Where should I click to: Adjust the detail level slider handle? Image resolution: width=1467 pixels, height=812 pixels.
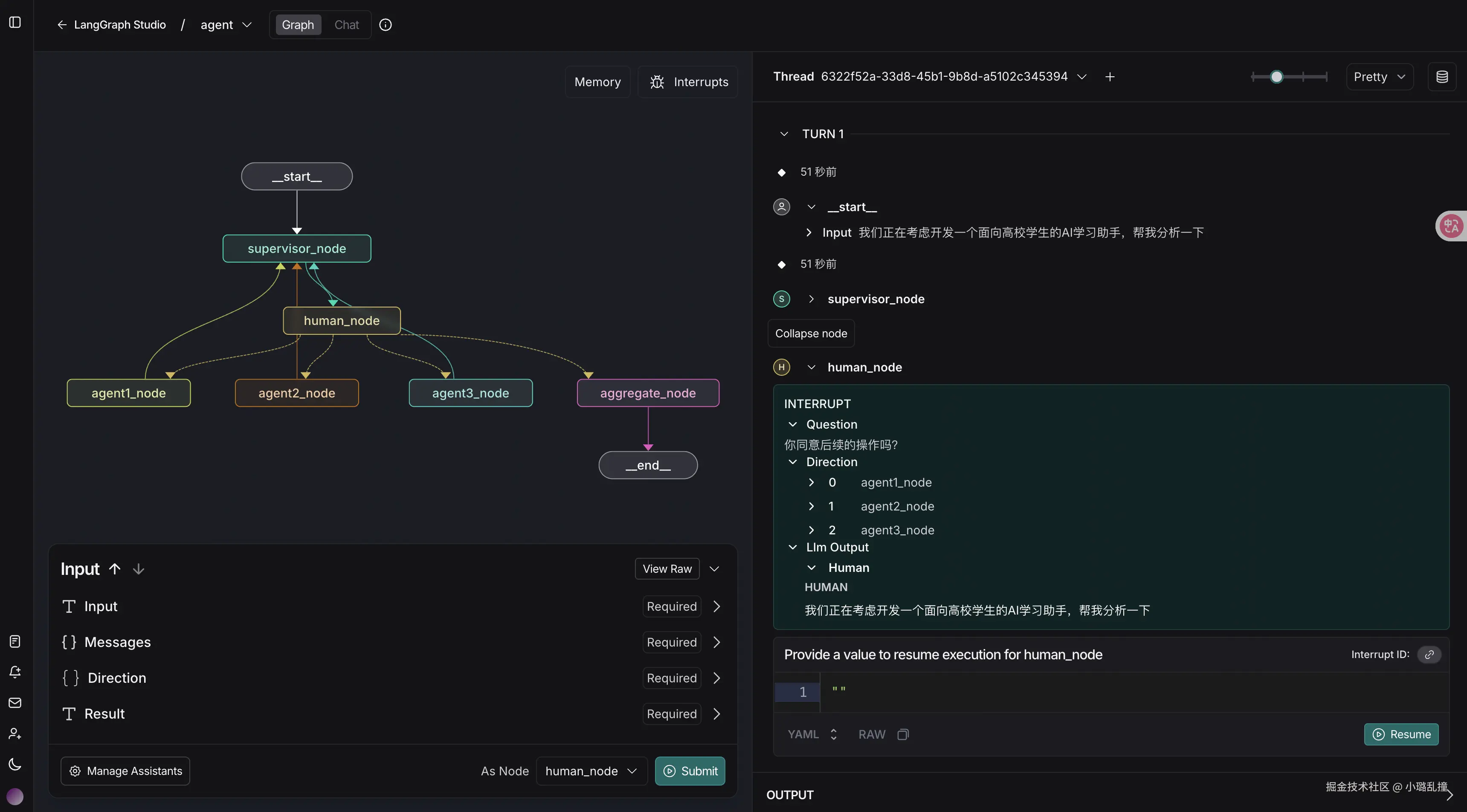tap(1276, 77)
